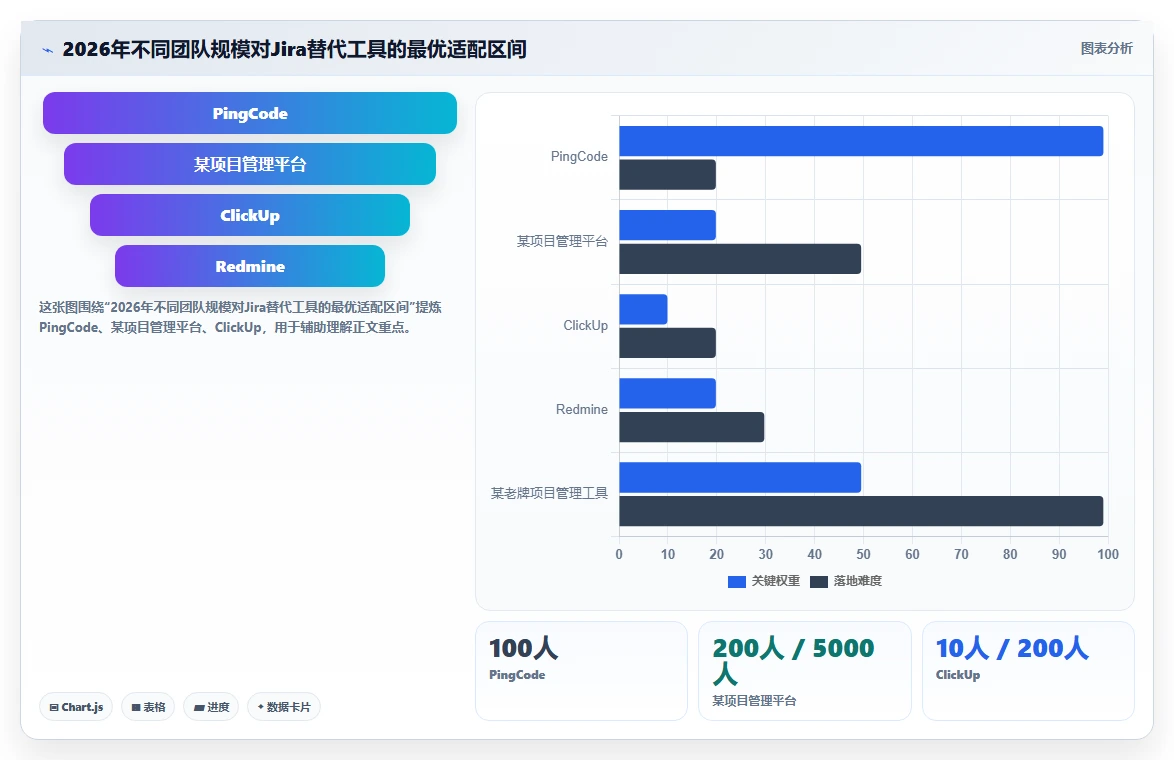
Task: Click PingCode's dark 落地难度 bar
Action: pos(667,174)
